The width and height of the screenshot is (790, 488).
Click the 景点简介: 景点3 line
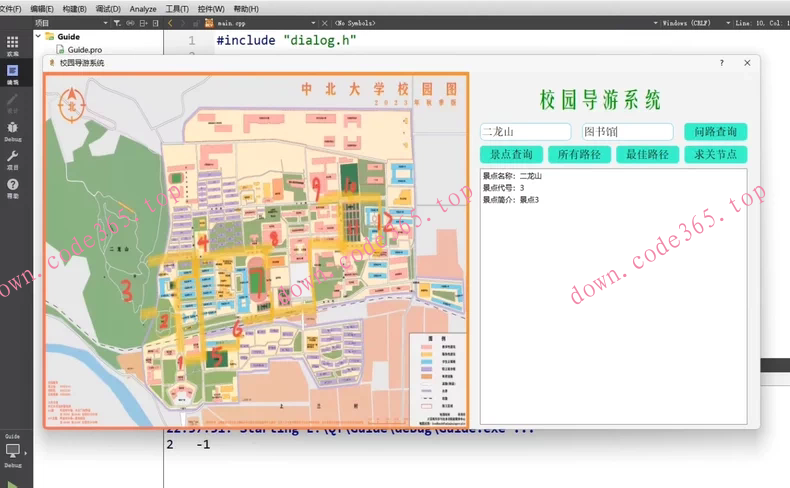511,200
